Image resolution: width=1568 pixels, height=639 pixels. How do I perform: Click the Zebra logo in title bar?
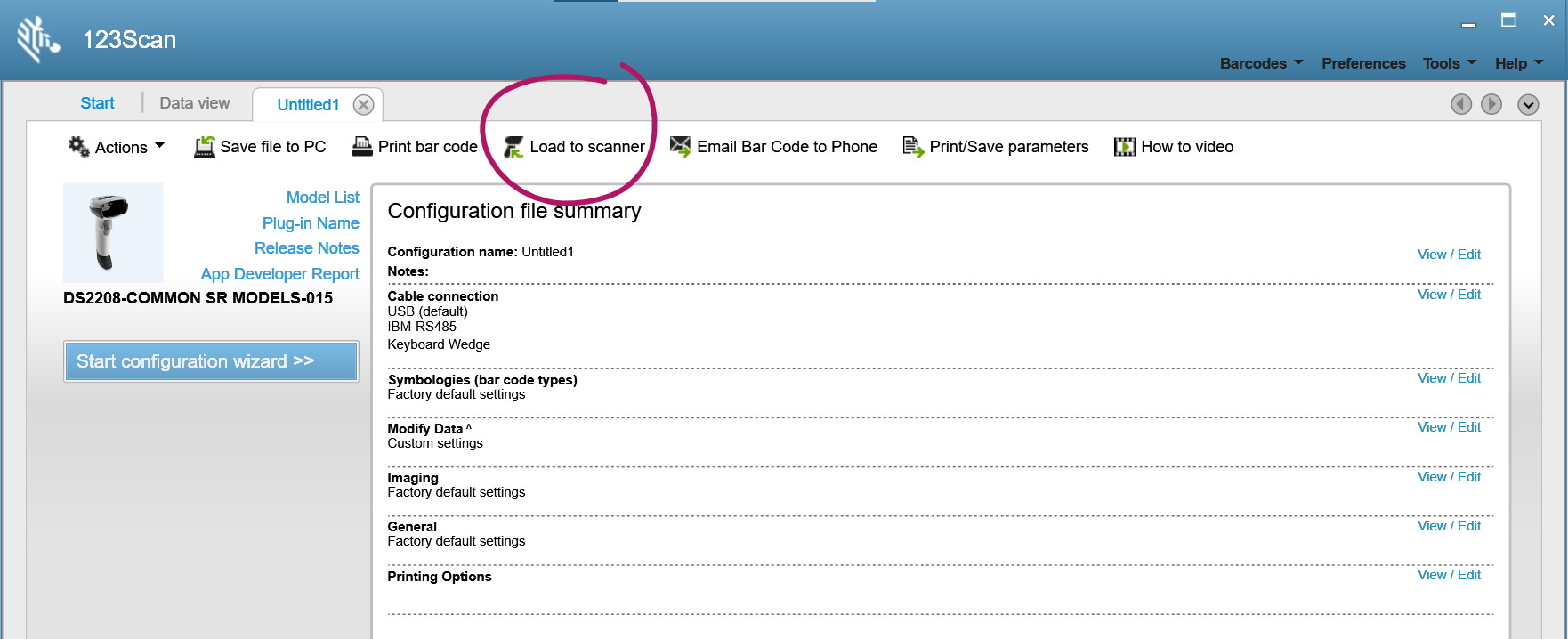click(38, 40)
